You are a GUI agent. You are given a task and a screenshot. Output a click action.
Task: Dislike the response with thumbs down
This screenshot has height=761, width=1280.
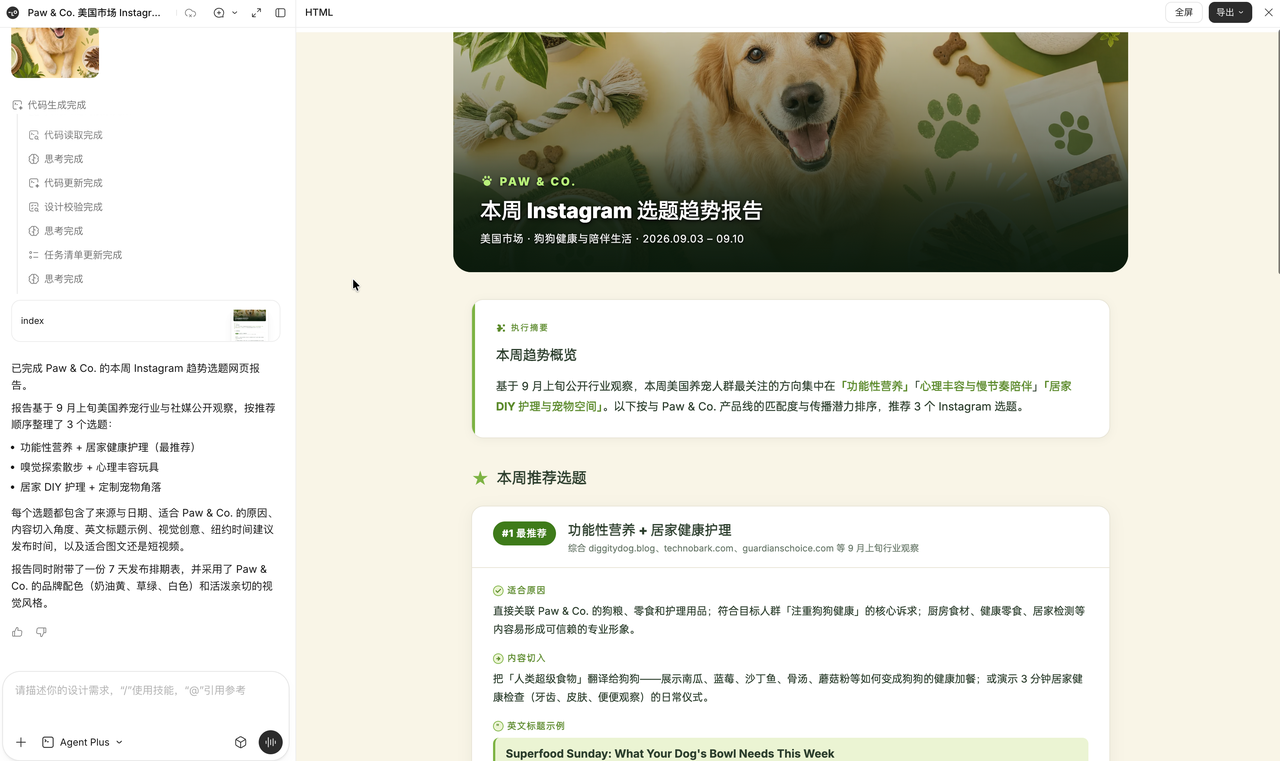tap(41, 632)
